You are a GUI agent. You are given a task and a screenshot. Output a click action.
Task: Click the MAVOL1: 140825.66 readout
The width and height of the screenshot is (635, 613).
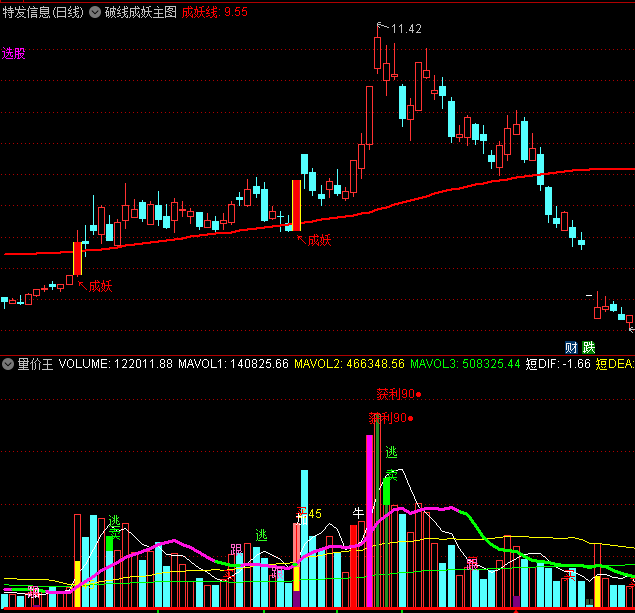pyautogui.click(x=233, y=364)
